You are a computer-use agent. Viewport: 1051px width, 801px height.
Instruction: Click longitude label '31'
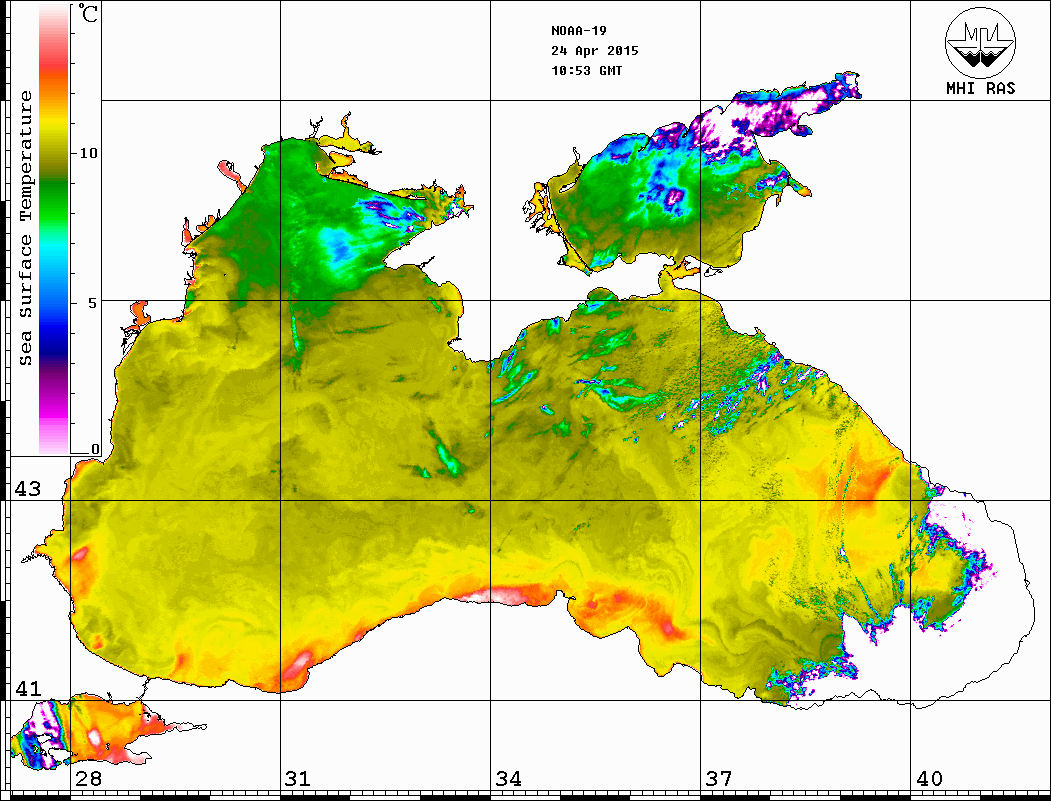point(298,779)
